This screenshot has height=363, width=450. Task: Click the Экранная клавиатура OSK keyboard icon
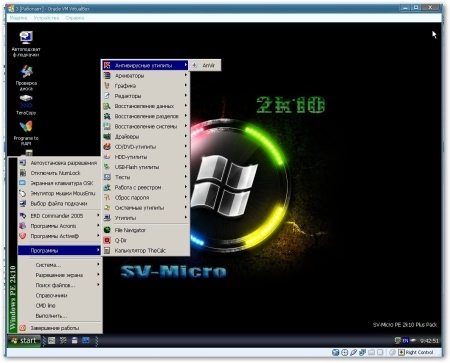(x=23, y=183)
